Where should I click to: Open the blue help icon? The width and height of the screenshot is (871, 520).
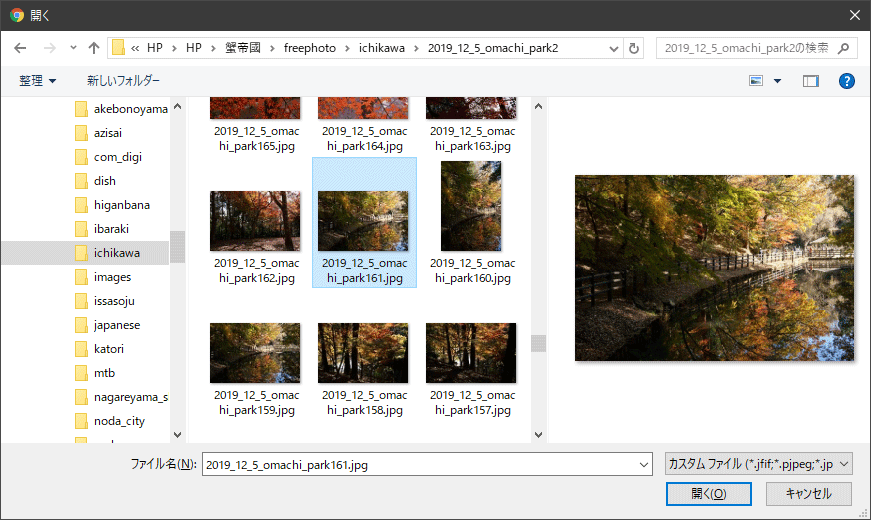click(847, 81)
